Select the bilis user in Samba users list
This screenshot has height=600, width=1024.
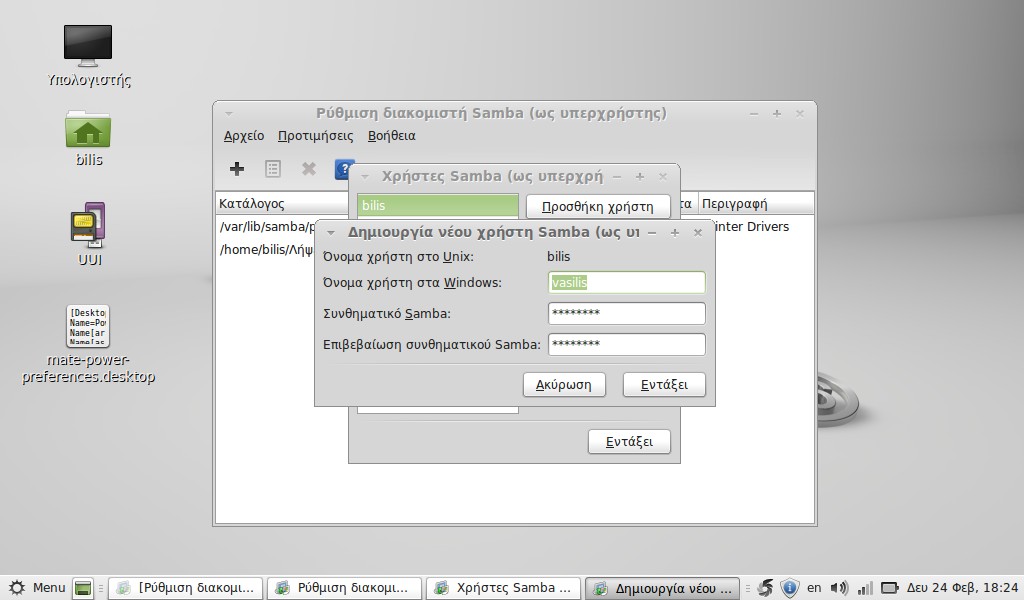click(438, 205)
